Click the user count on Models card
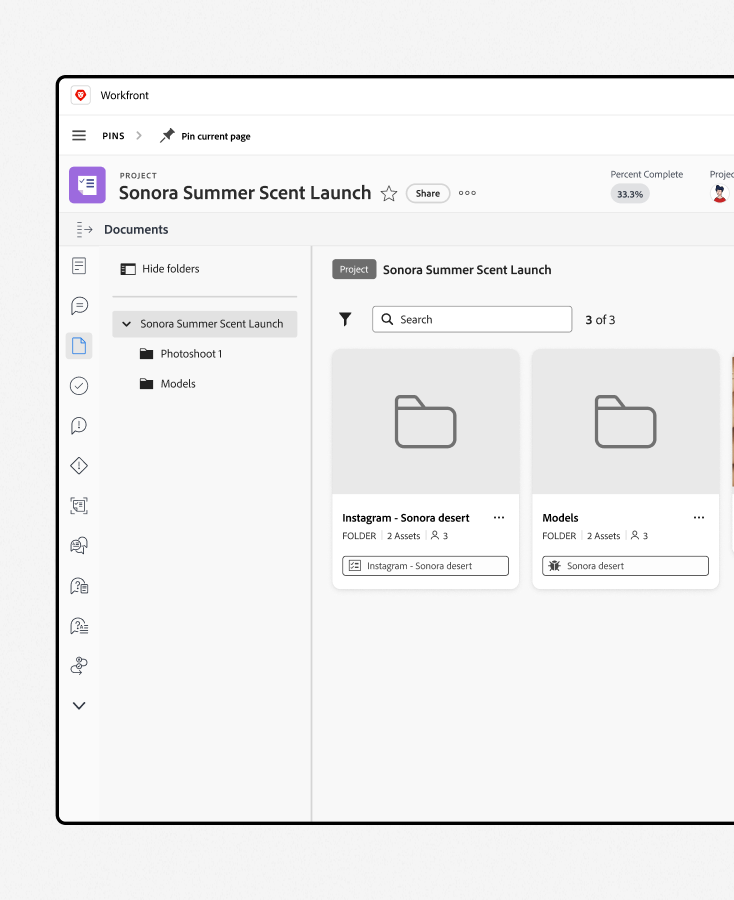 click(x=639, y=536)
